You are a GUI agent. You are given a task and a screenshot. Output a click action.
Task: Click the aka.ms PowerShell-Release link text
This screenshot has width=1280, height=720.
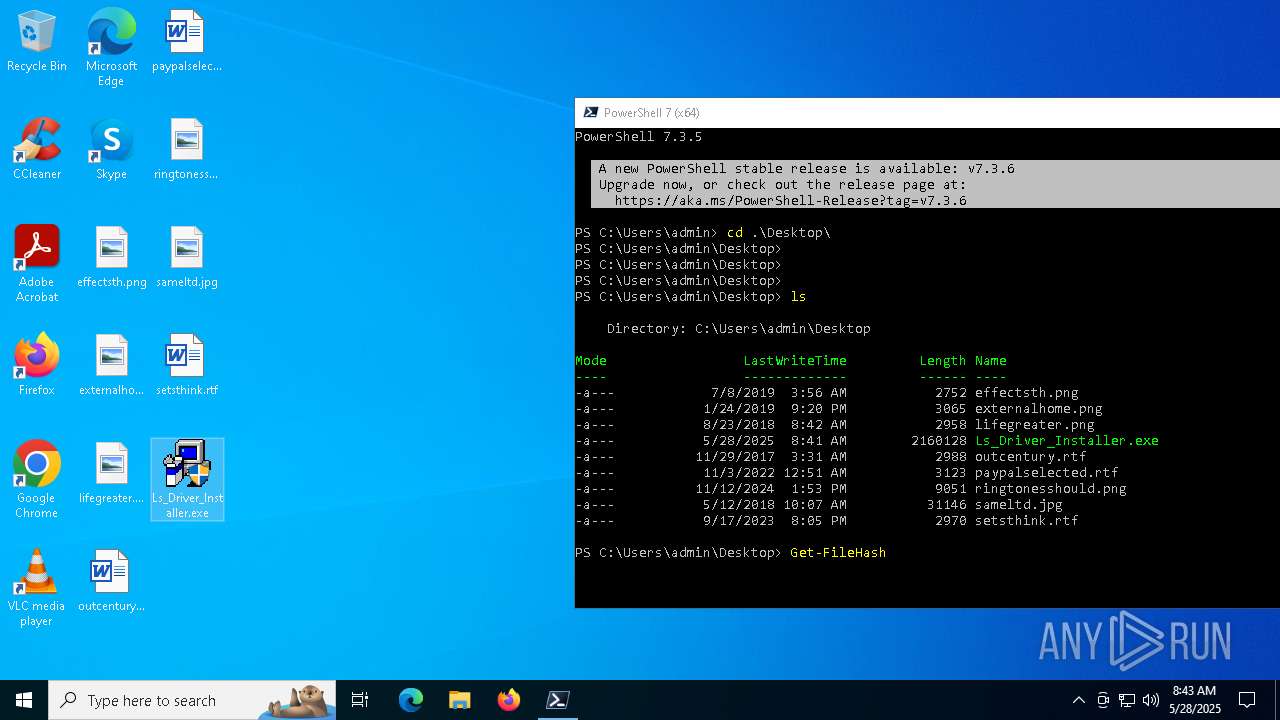(790, 201)
